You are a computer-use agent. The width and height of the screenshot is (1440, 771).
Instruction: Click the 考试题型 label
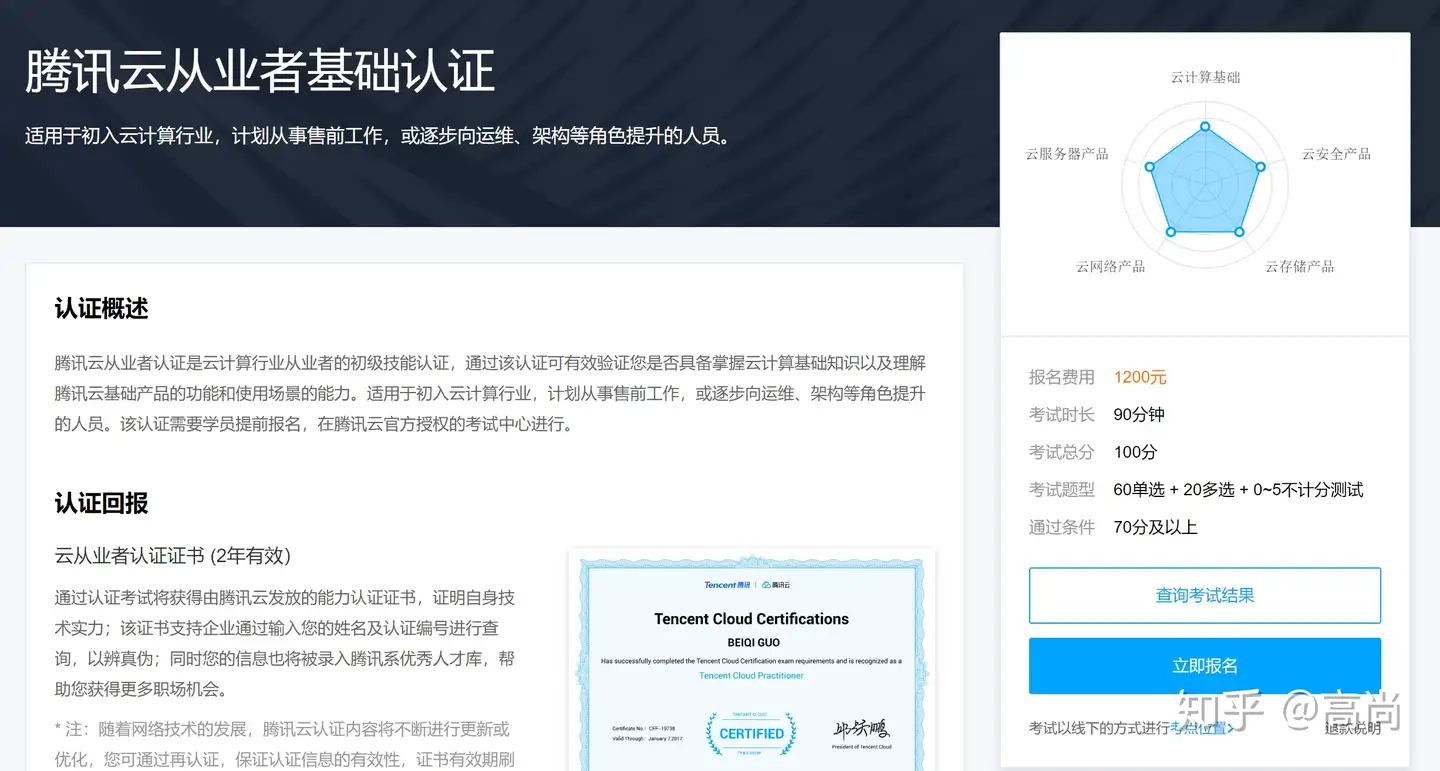pos(1062,490)
